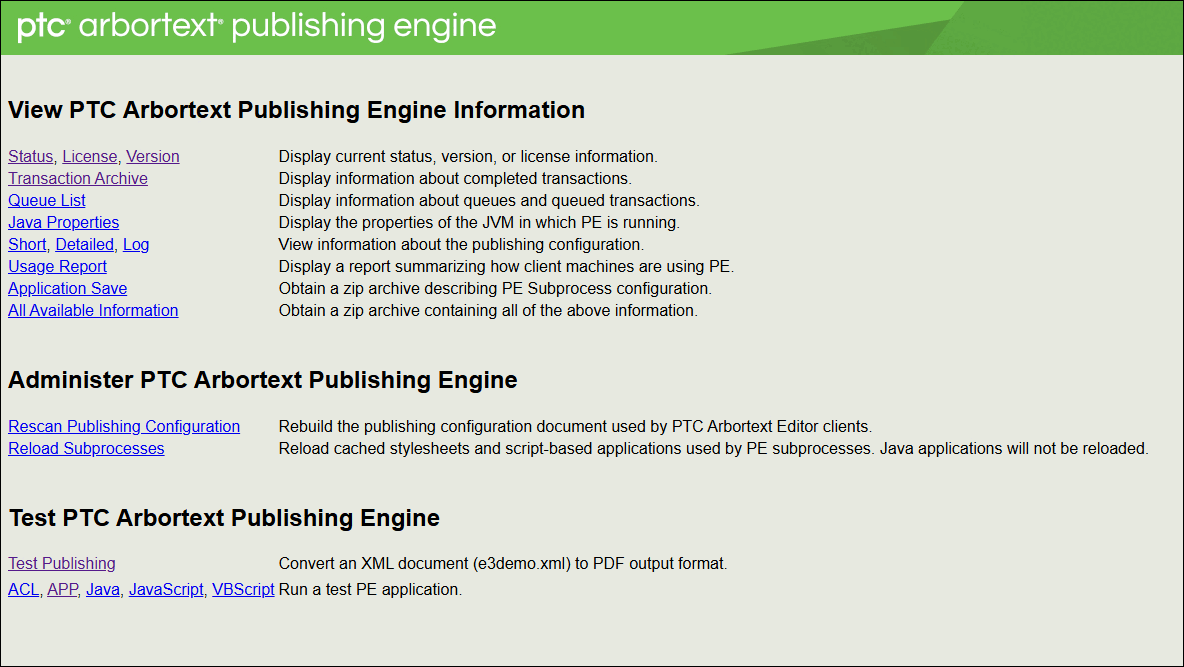
Task: Run the ACL test application
Action: 23,589
